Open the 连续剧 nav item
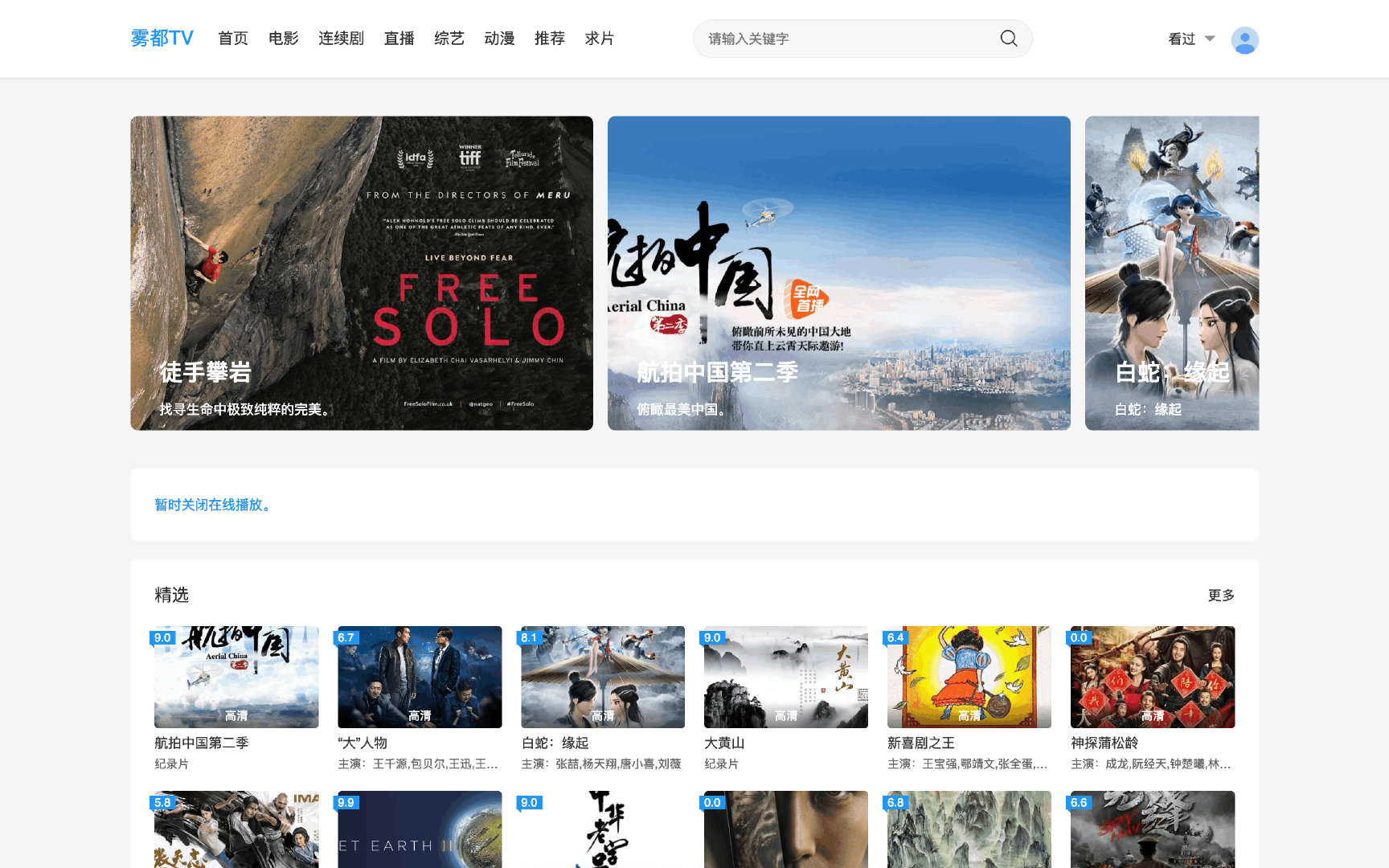Screen dimensions: 1389x868 tap(341, 39)
